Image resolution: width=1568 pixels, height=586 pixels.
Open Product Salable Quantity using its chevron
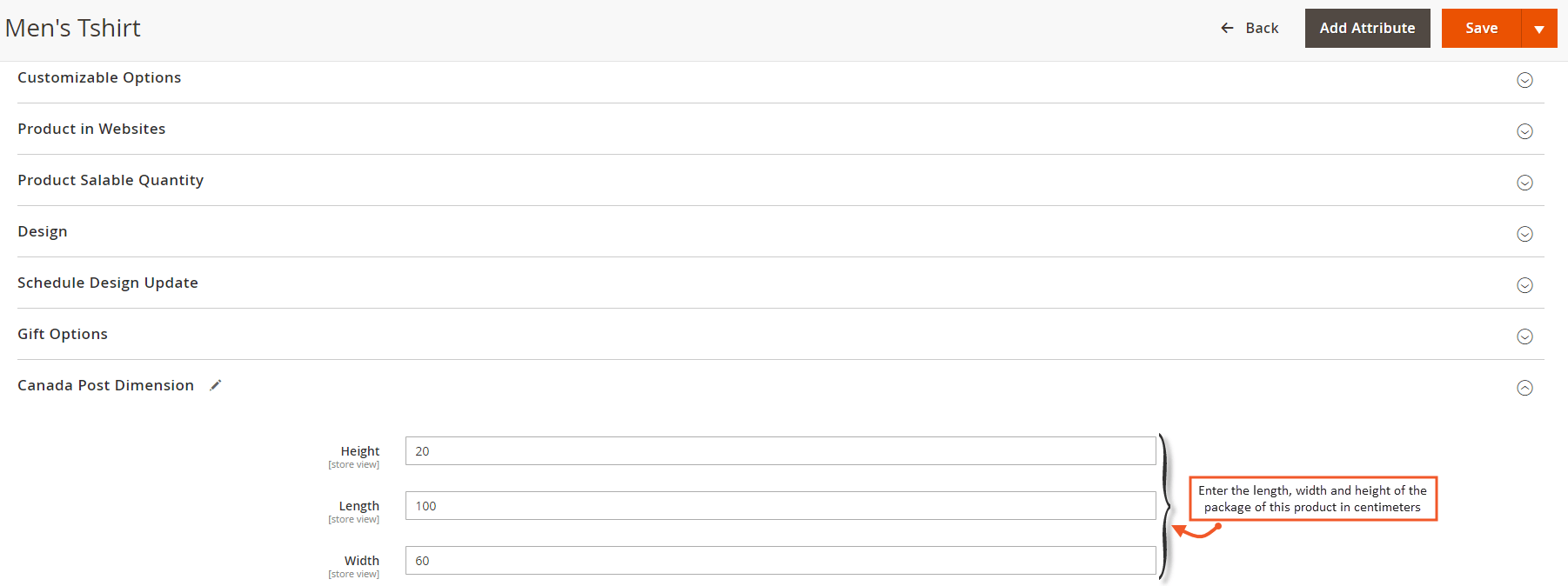click(x=1524, y=183)
